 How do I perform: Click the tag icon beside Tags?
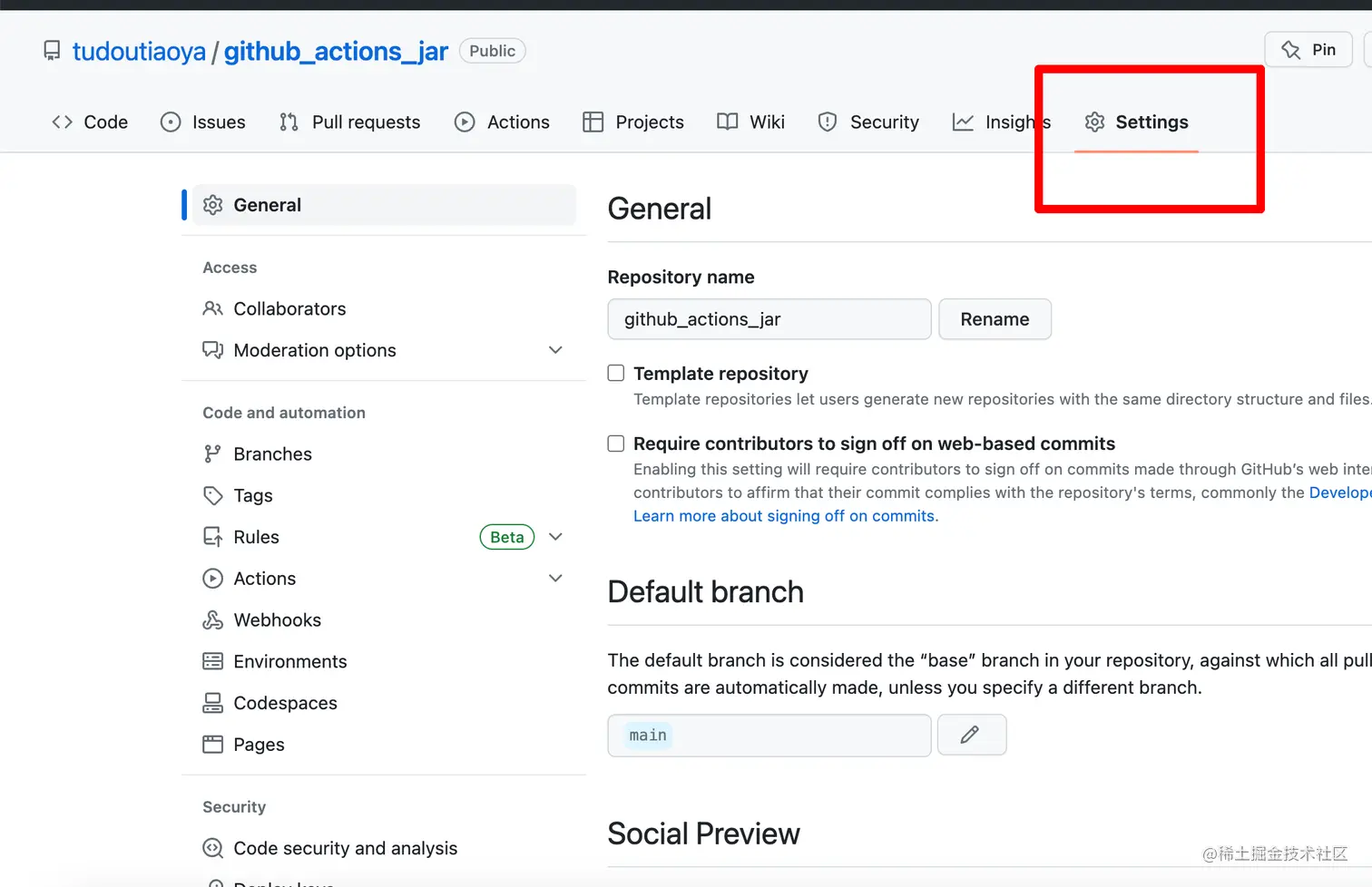tap(213, 495)
